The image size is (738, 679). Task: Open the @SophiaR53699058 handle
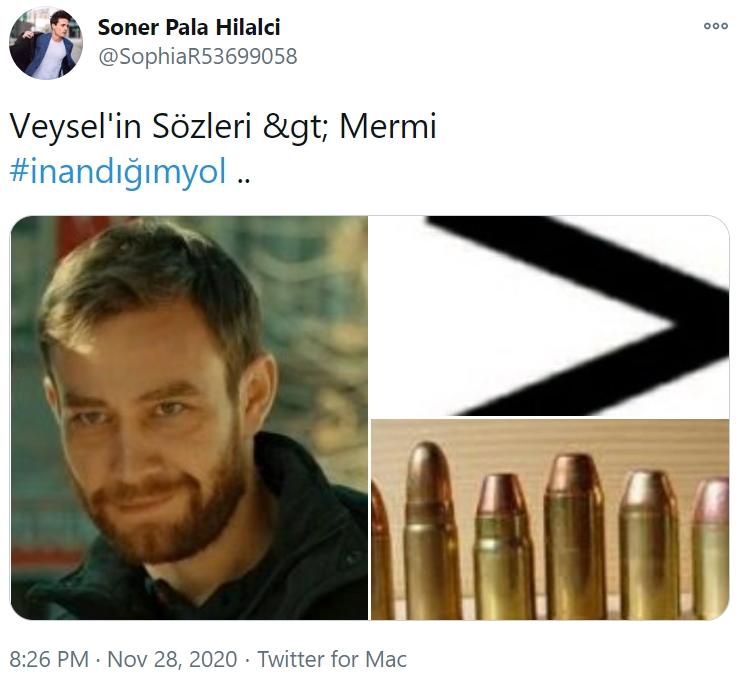pos(197,57)
